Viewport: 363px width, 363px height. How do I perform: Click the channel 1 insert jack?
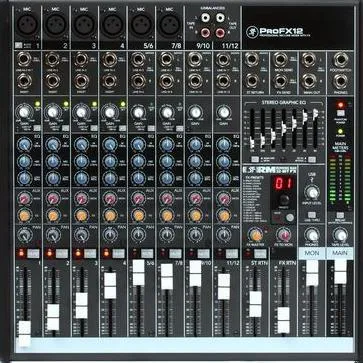pyautogui.click(x=24, y=81)
